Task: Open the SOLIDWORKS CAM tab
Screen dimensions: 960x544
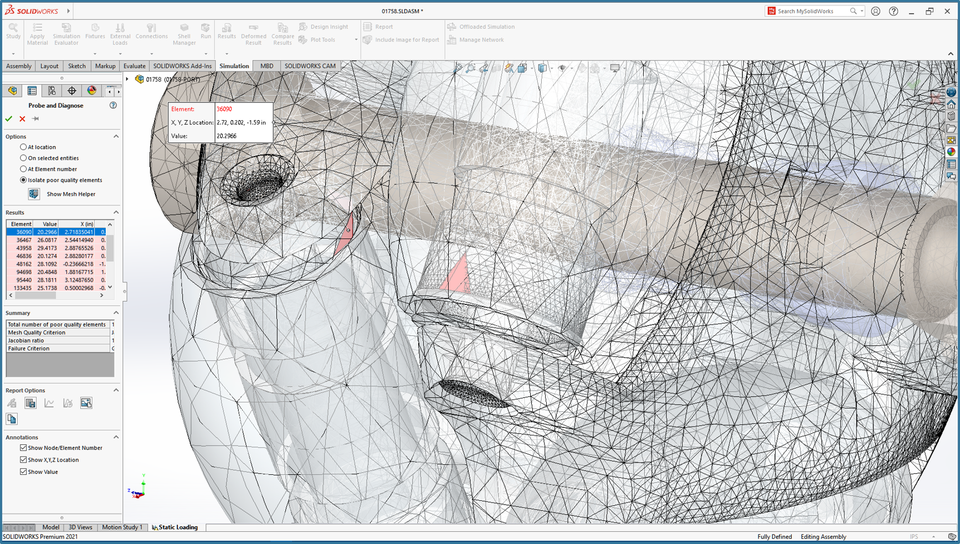Action: pyautogui.click(x=310, y=66)
